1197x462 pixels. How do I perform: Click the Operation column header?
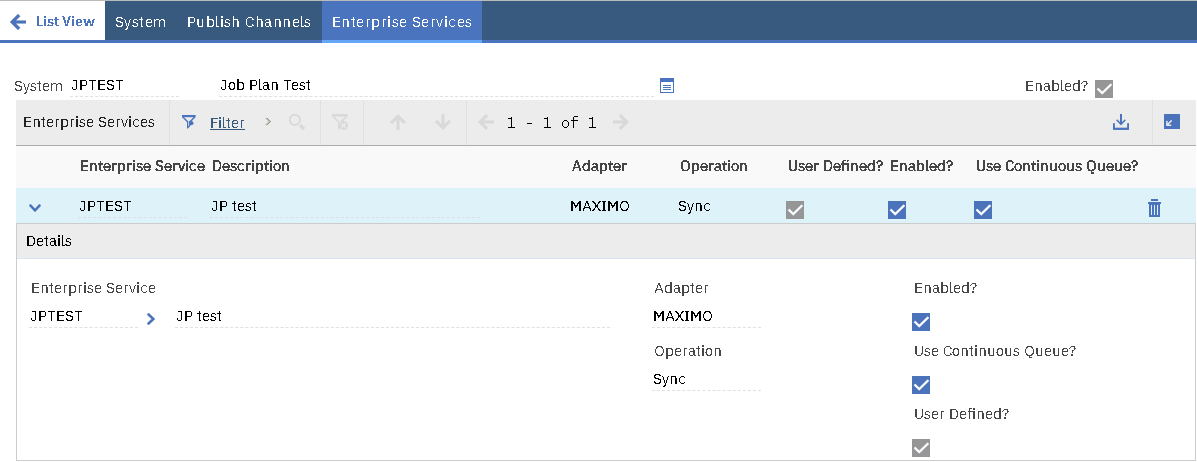[714, 166]
